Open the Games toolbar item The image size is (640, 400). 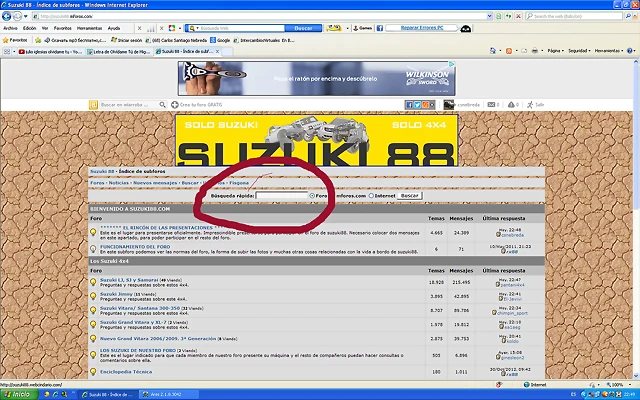click(362, 28)
